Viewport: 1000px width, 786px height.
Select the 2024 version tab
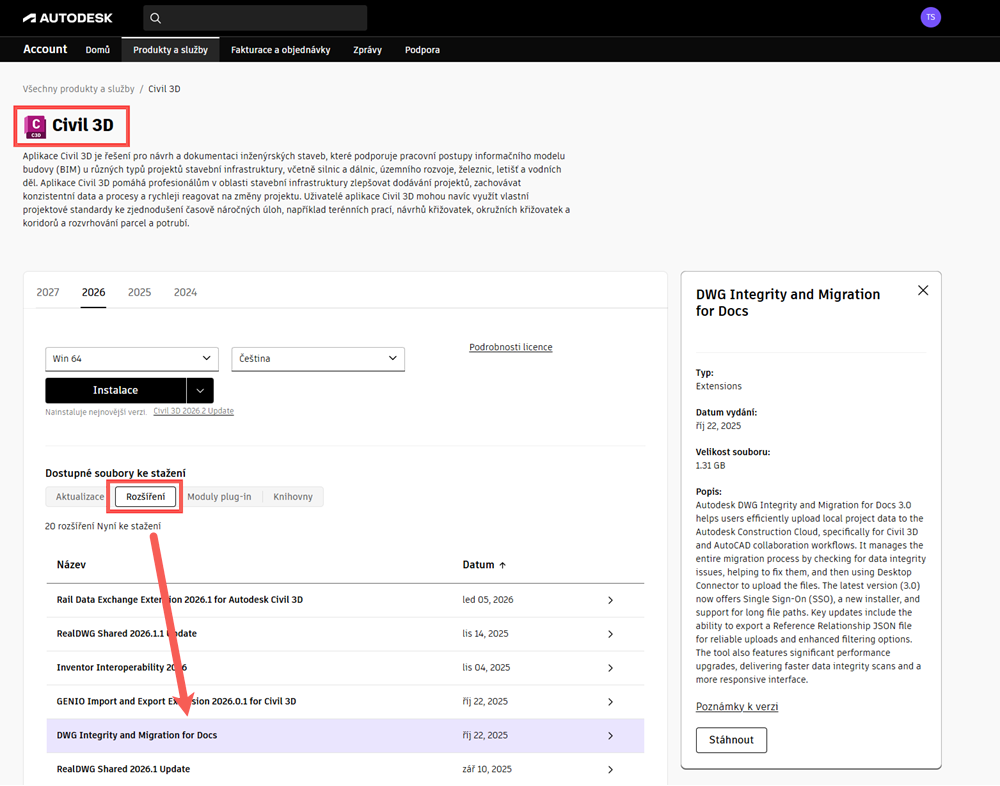pos(185,292)
